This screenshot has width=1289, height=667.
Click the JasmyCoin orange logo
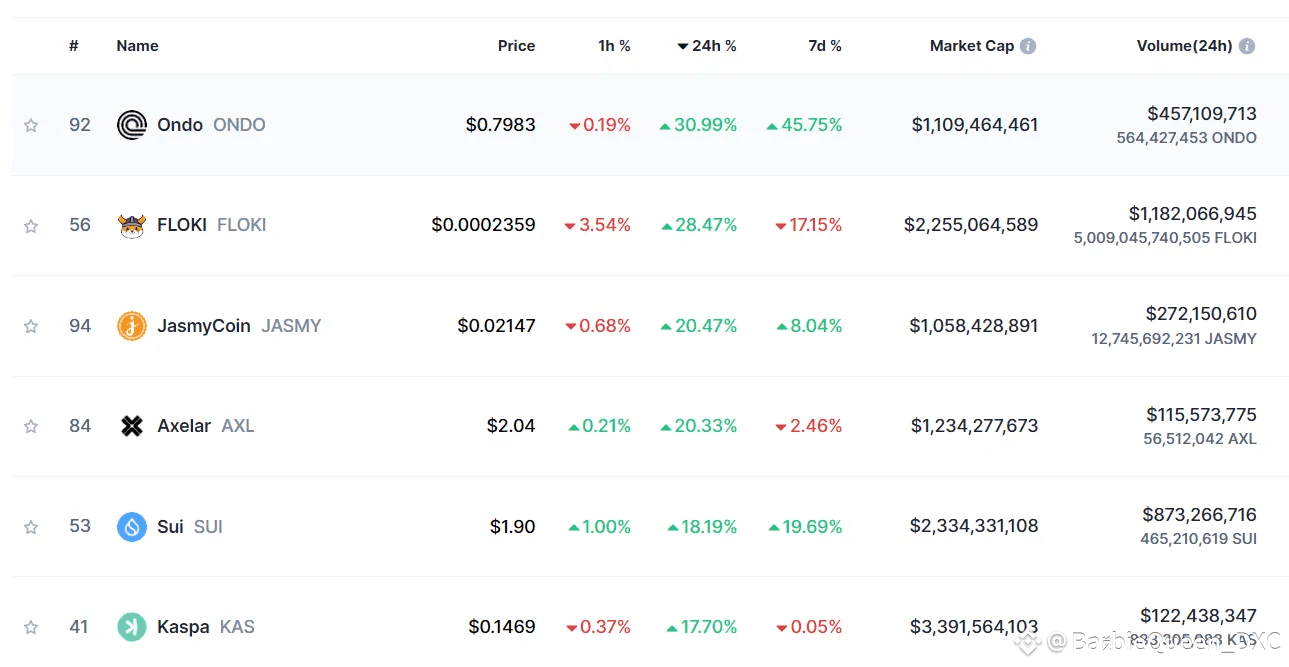click(x=132, y=326)
